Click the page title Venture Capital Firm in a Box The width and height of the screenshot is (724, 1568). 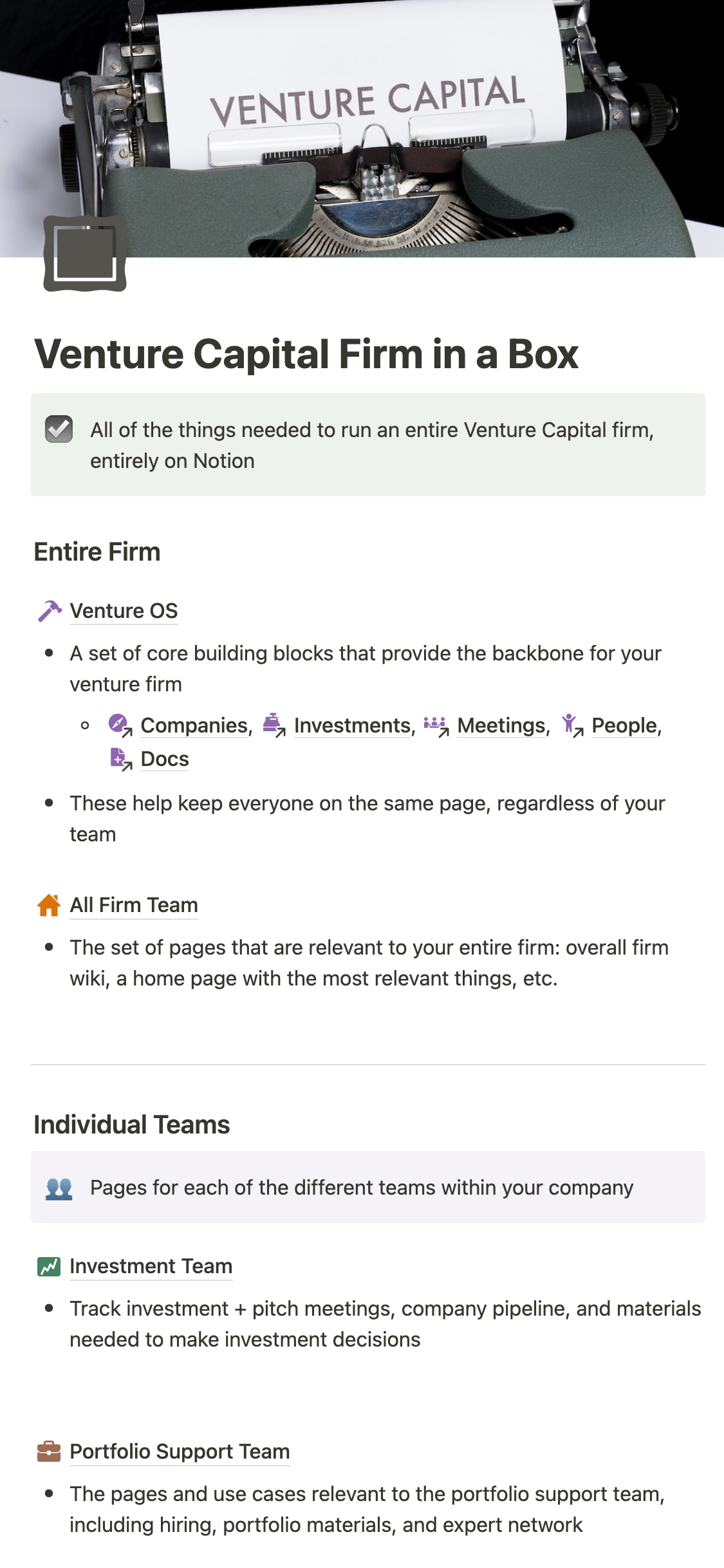click(x=306, y=354)
